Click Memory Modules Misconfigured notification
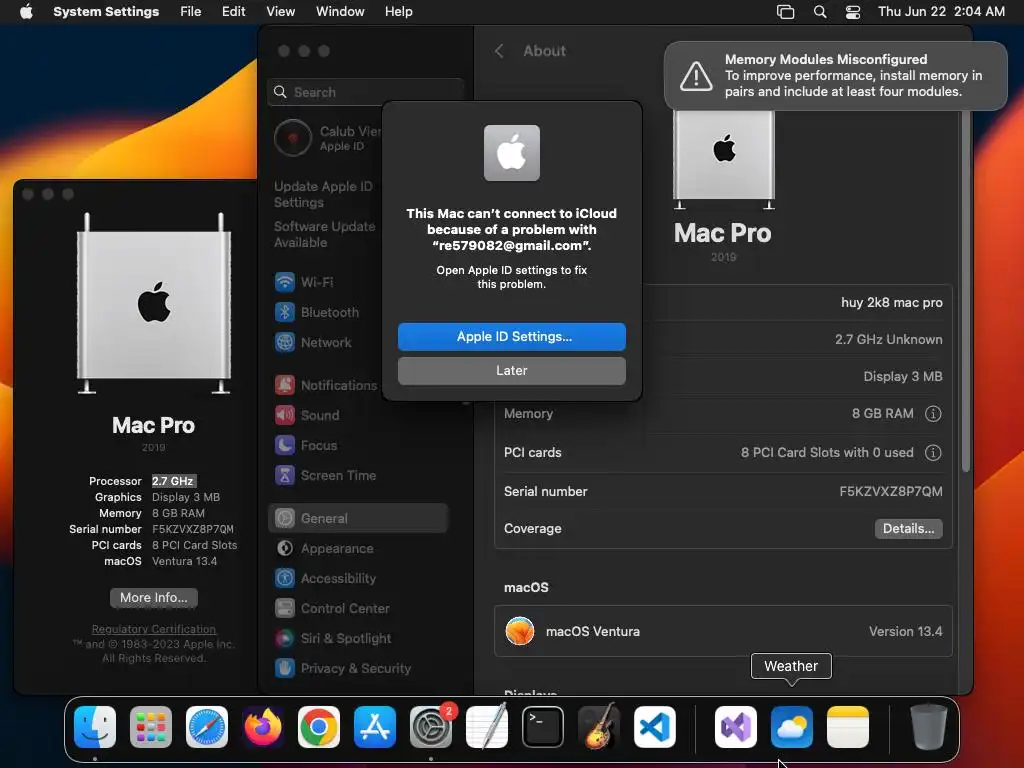The height and width of the screenshot is (768, 1024). 835,76
